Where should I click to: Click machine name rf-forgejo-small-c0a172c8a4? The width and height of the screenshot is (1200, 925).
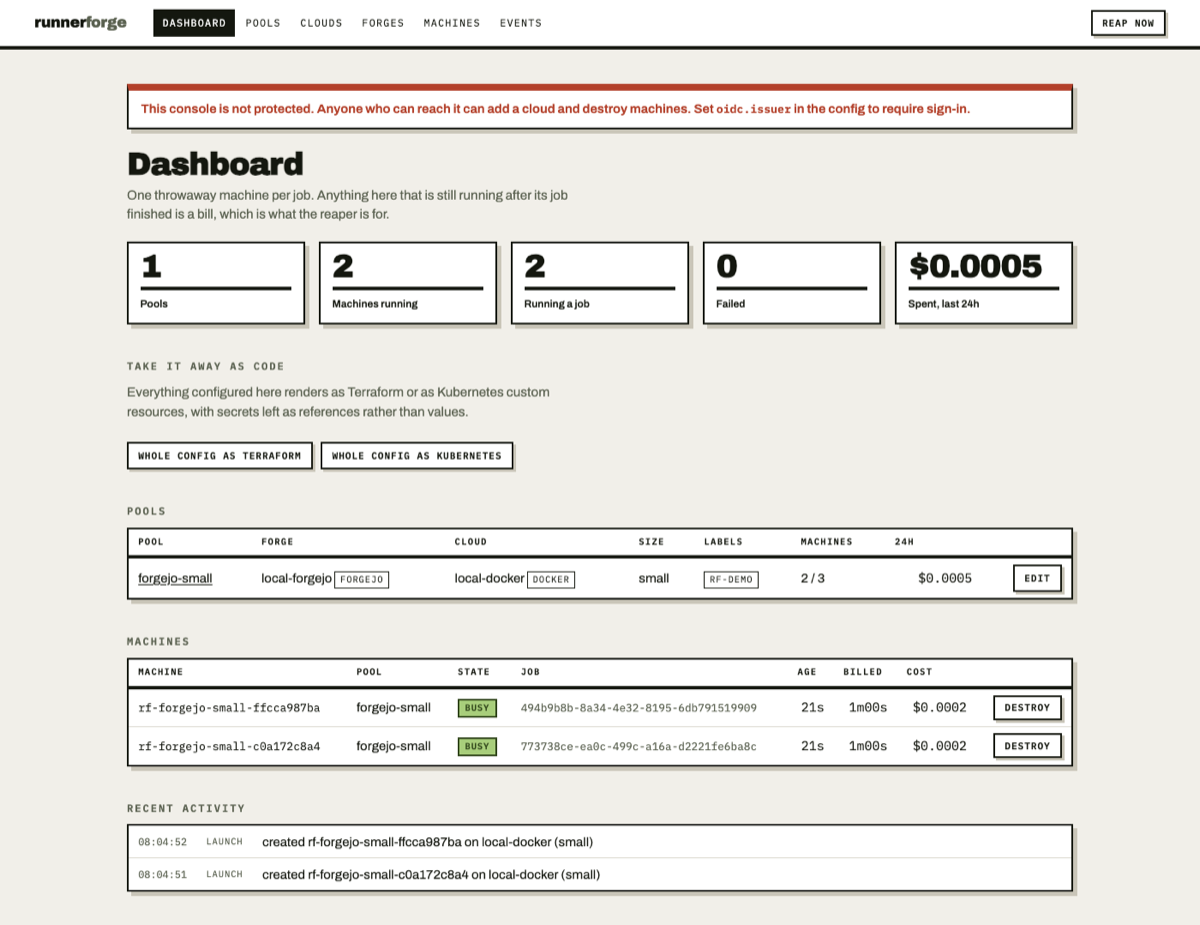pos(229,746)
